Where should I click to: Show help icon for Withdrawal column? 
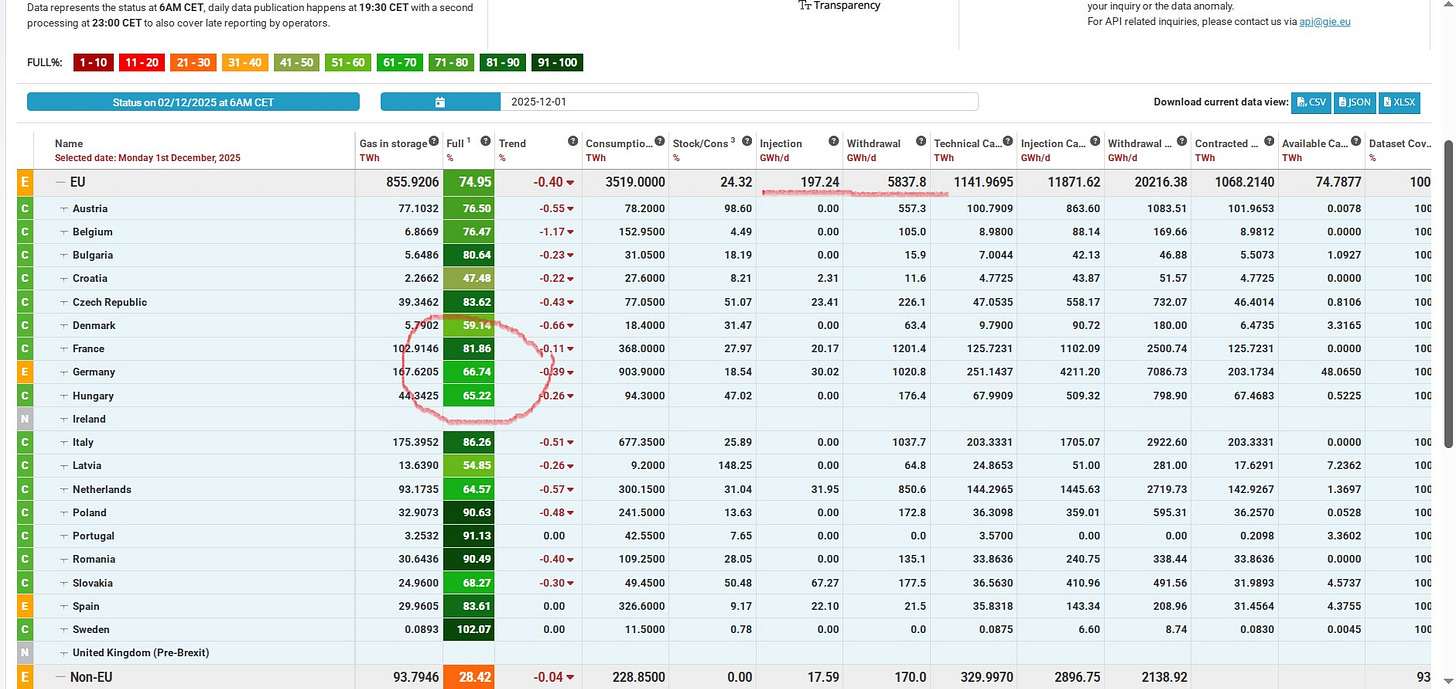[920, 141]
